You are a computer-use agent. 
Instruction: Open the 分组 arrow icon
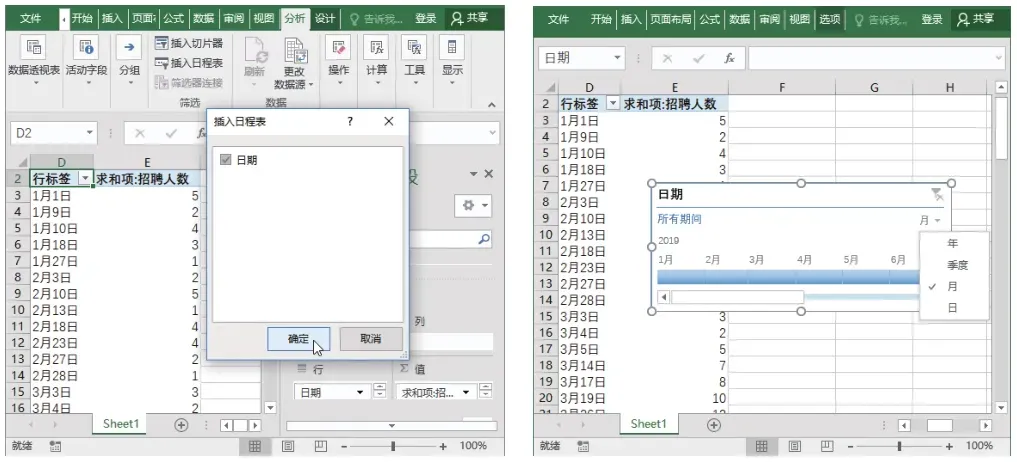click(x=129, y=48)
